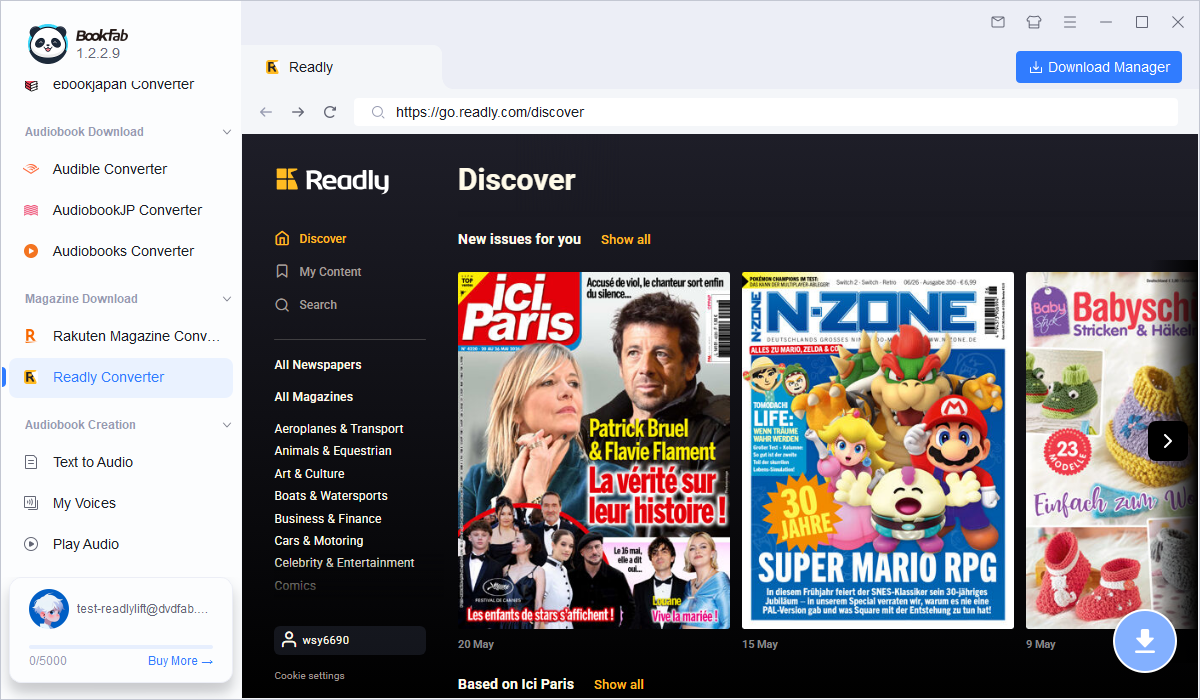Click the Text to Audio document icon

[31, 462]
